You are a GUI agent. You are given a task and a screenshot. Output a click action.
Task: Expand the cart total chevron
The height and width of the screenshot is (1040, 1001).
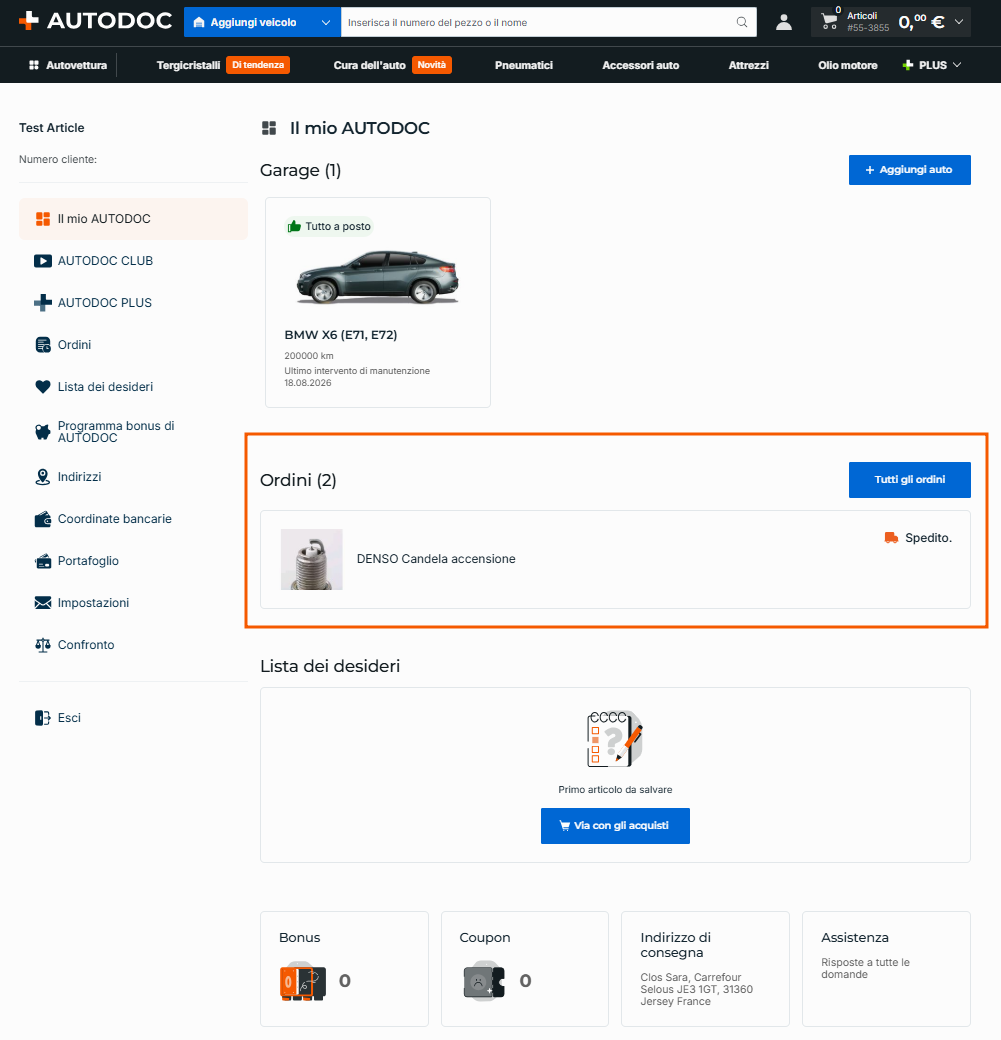pyautogui.click(x=959, y=22)
